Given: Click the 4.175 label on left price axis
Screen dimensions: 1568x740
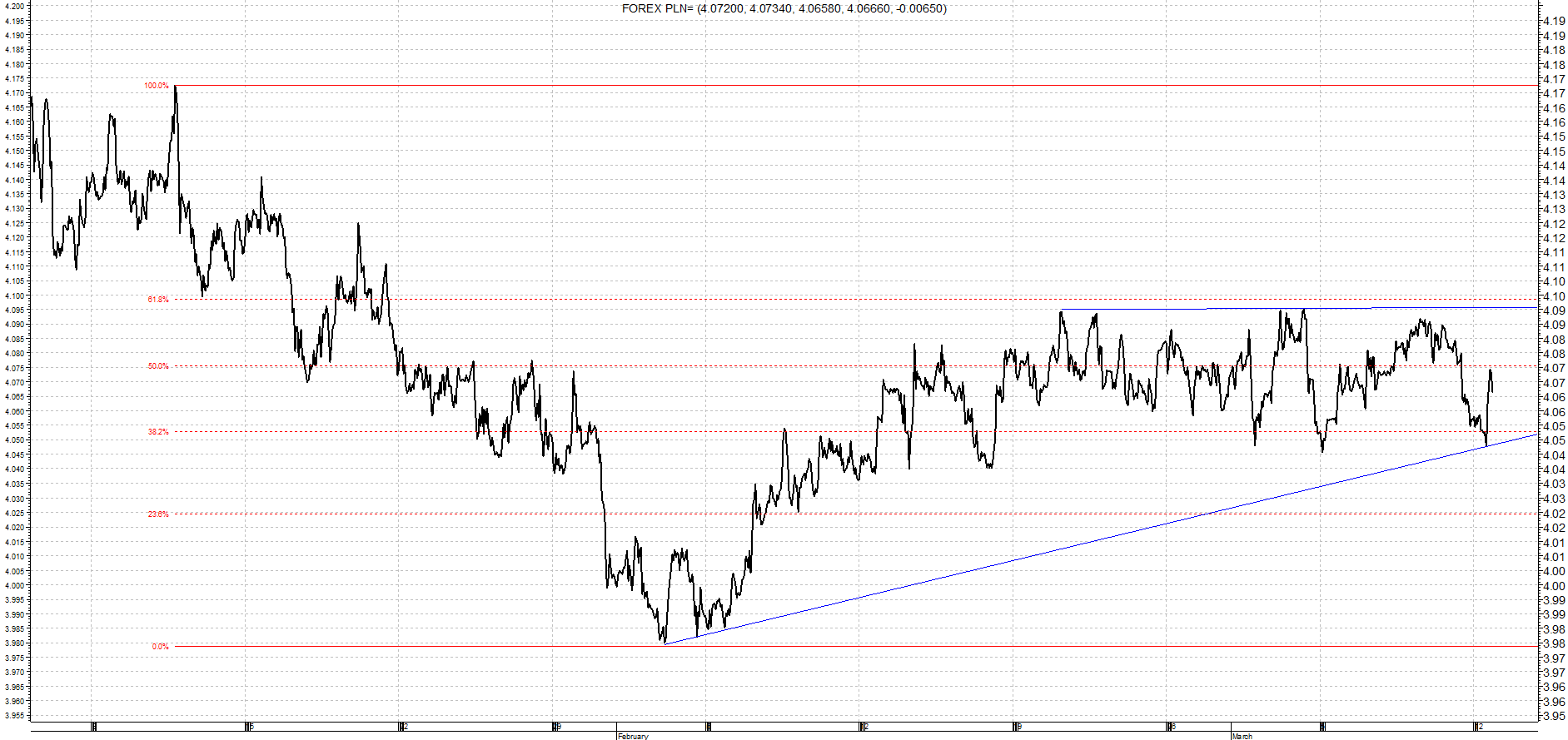Looking at the screenshot, I should [x=13, y=79].
